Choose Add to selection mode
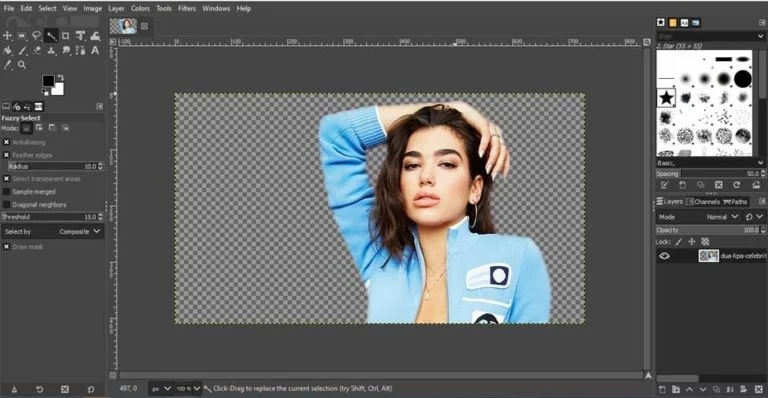The width and height of the screenshot is (768, 398). click(x=39, y=128)
